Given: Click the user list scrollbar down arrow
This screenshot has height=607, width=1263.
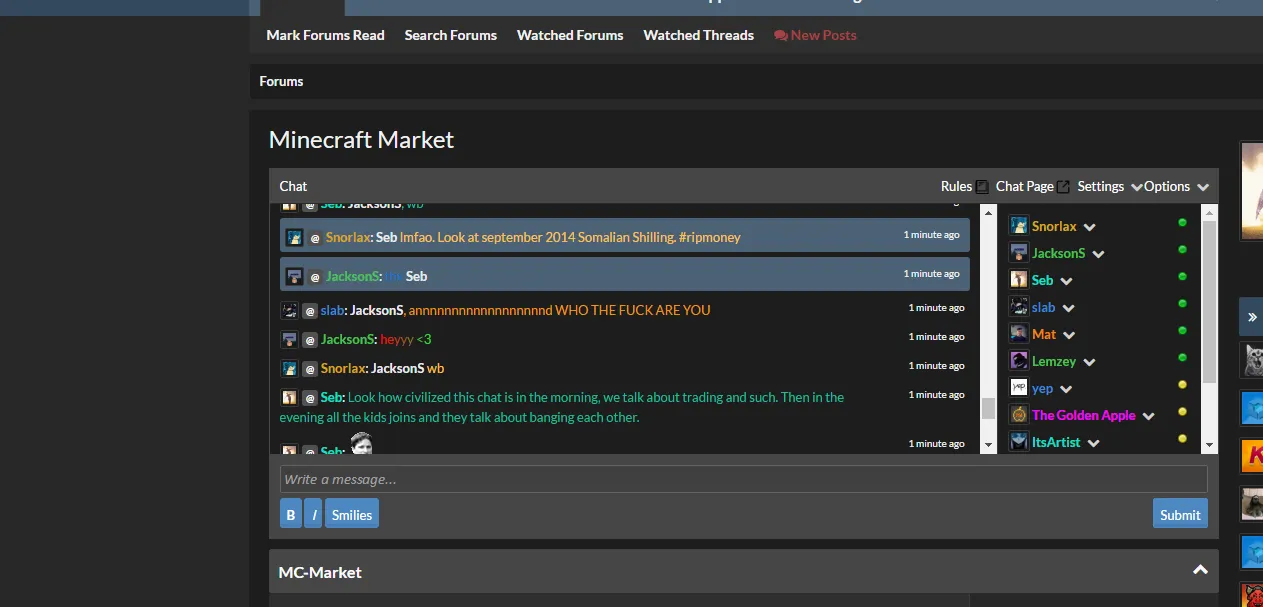Looking at the screenshot, I should (1210, 445).
